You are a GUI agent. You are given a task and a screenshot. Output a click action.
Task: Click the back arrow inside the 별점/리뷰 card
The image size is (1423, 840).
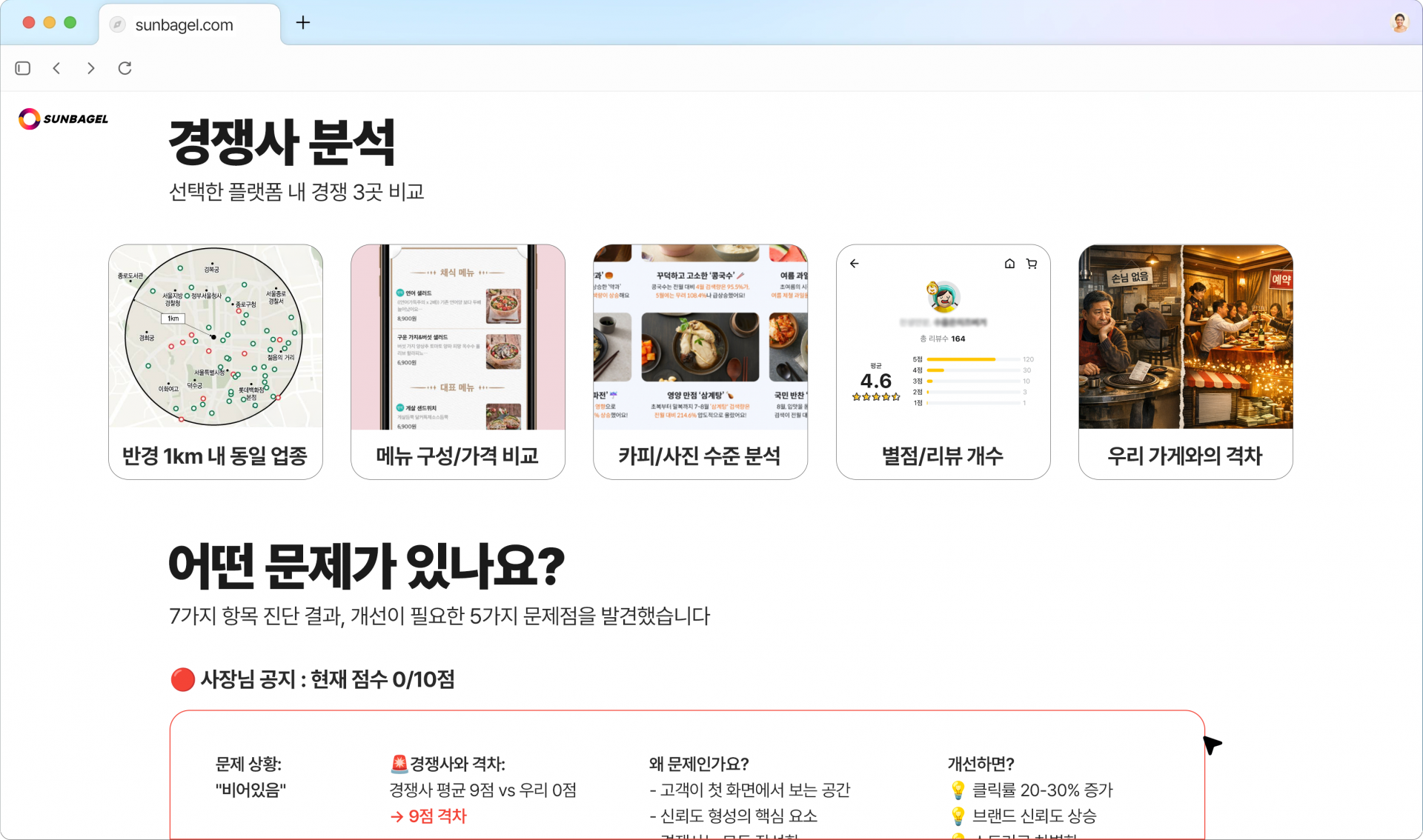pyautogui.click(x=854, y=264)
